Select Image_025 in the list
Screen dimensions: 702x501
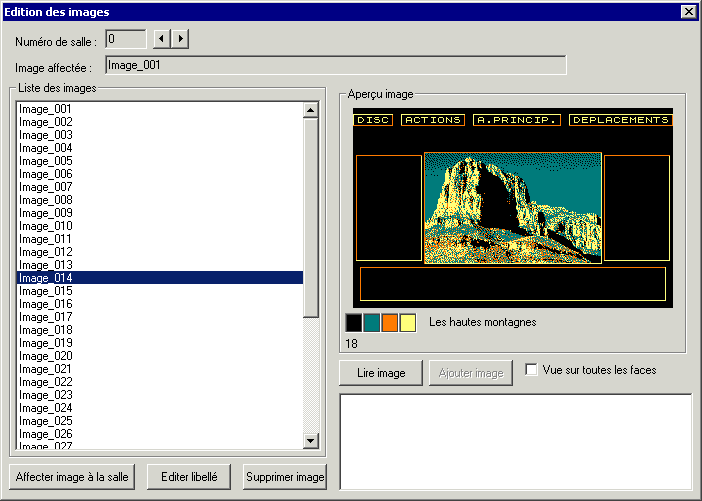pos(160,420)
